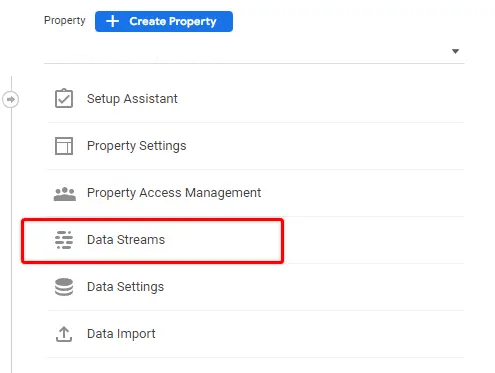This screenshot has width=495, height=373.
Task: Click the Property Settings layout icon
Action: 64,146
